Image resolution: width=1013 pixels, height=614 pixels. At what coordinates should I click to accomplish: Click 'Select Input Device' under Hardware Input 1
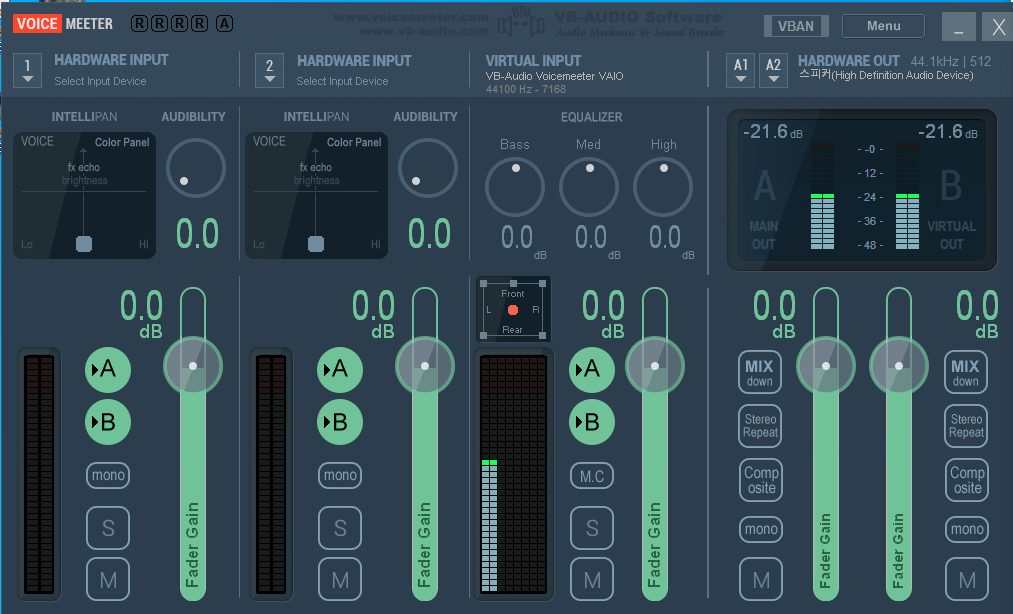point(100,81)
